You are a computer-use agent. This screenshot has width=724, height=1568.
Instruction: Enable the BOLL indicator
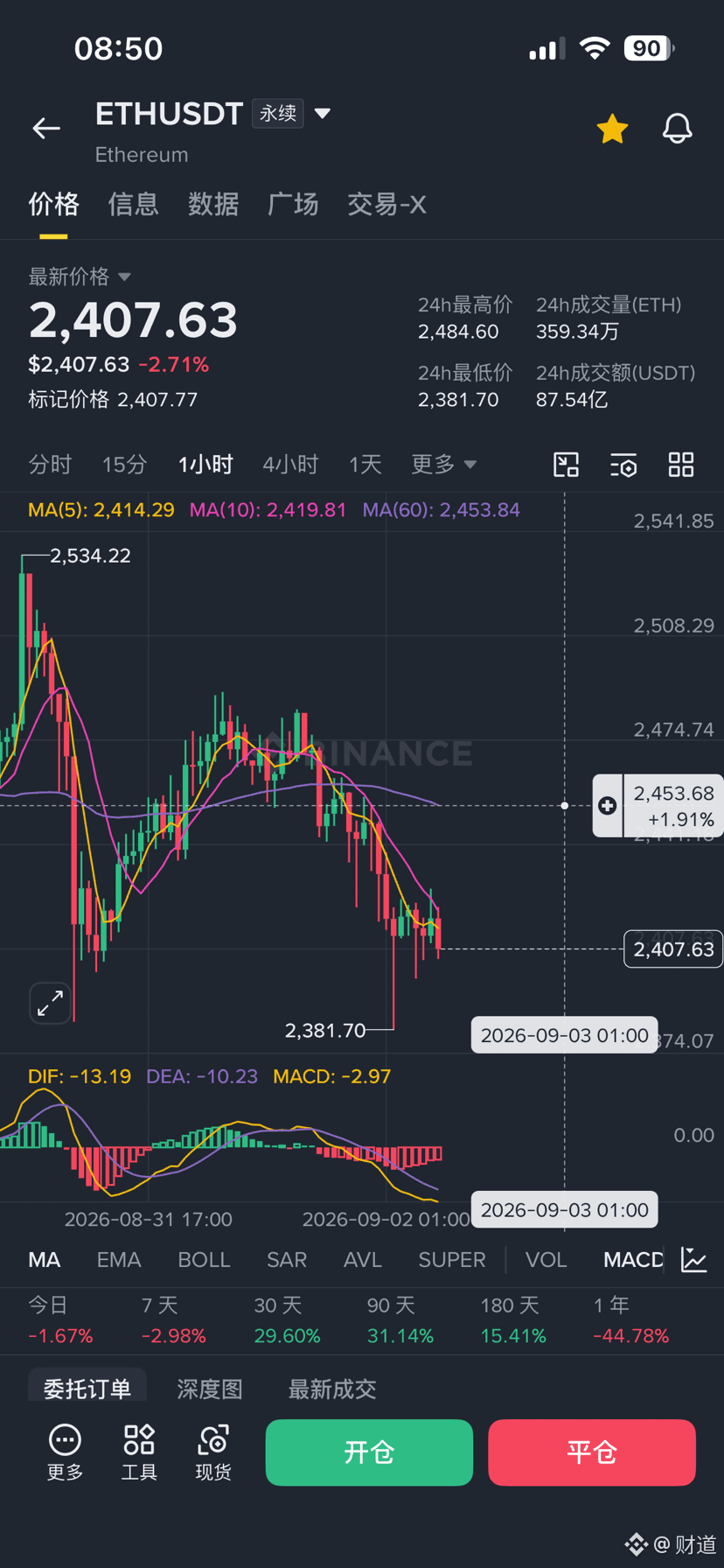[x=204, y=1260]
